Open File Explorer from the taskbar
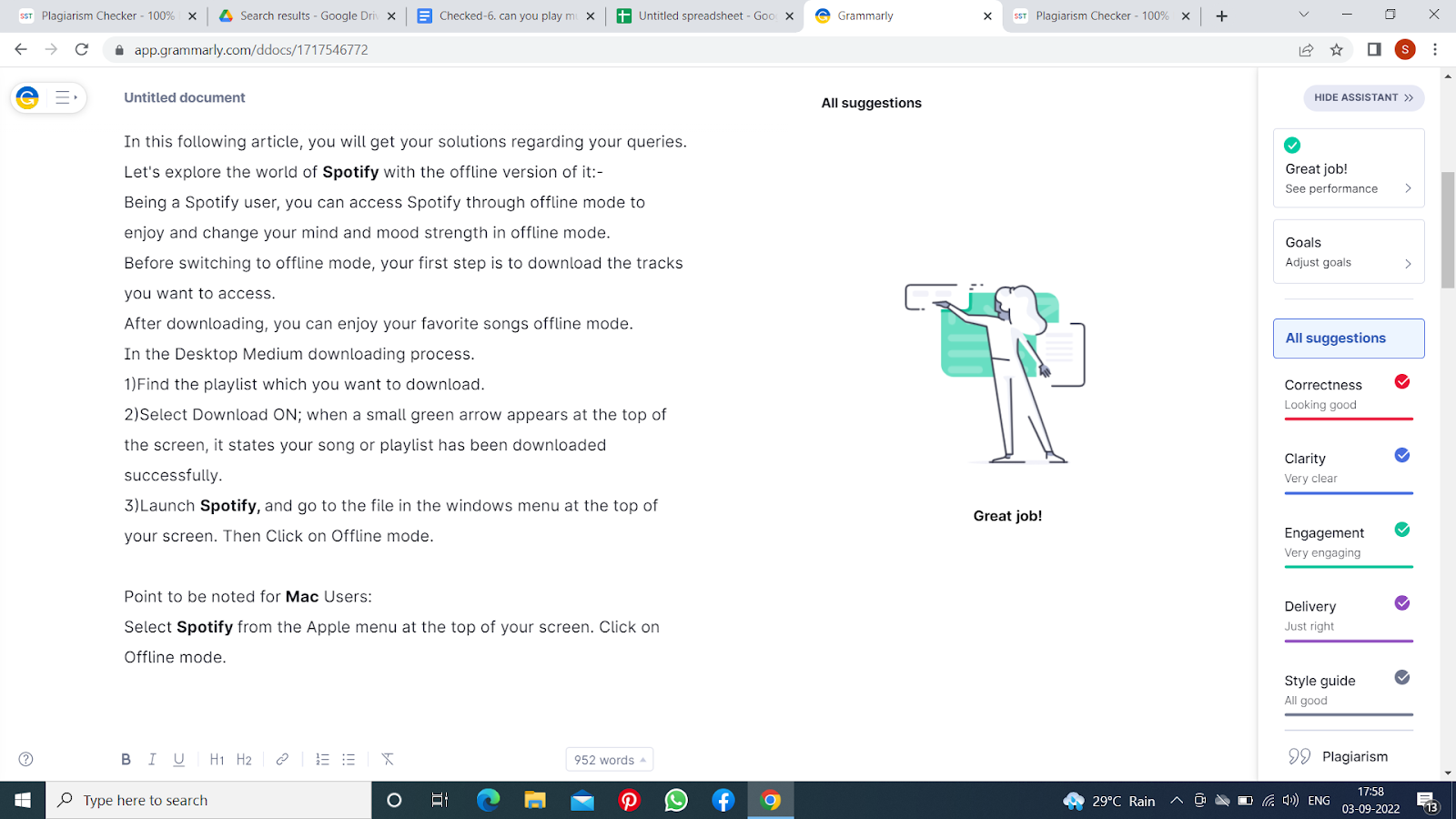Image resolution: width=1456 pixels, height=819 pixels. (535, 800)
